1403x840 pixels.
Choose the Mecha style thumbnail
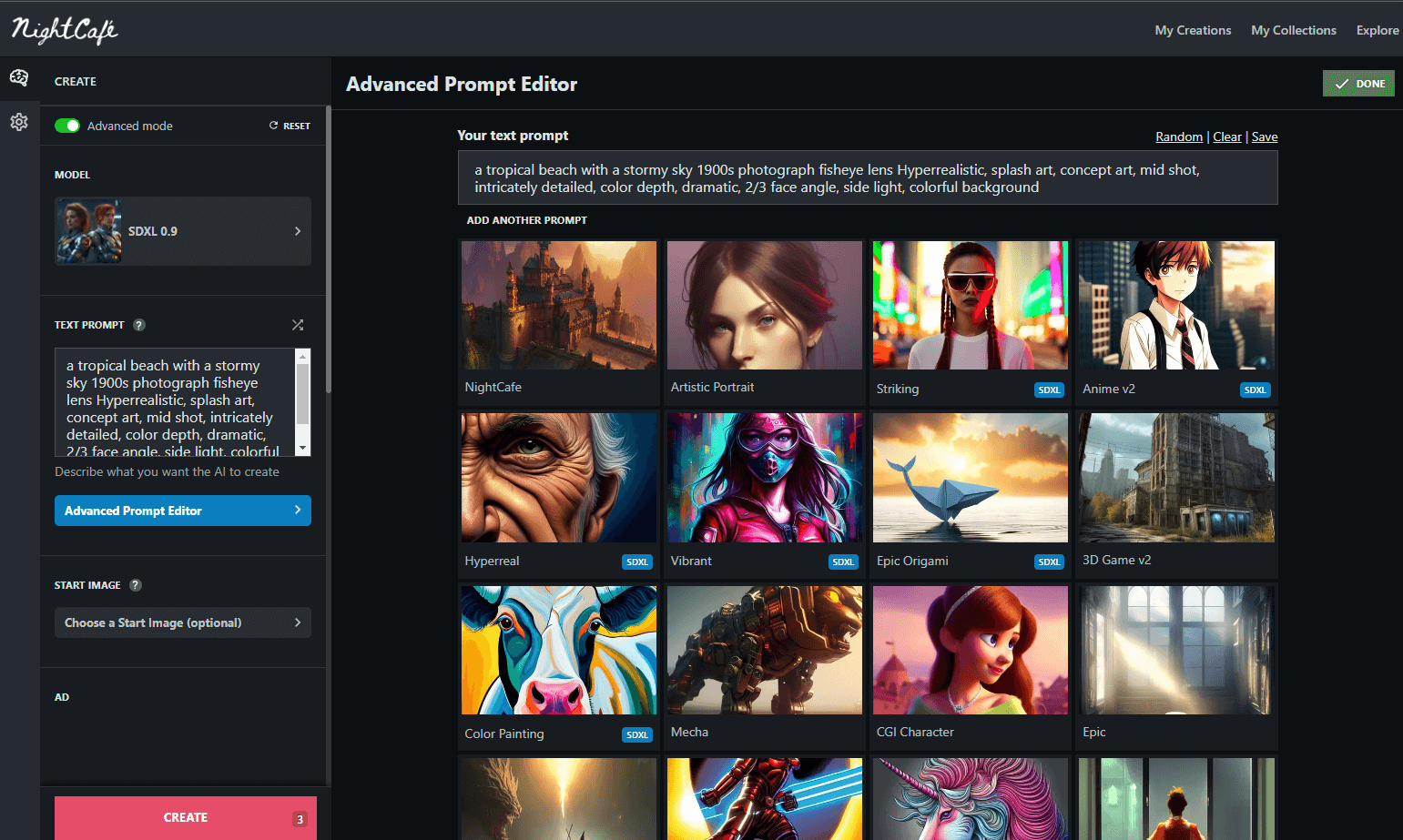pos(765,650)
